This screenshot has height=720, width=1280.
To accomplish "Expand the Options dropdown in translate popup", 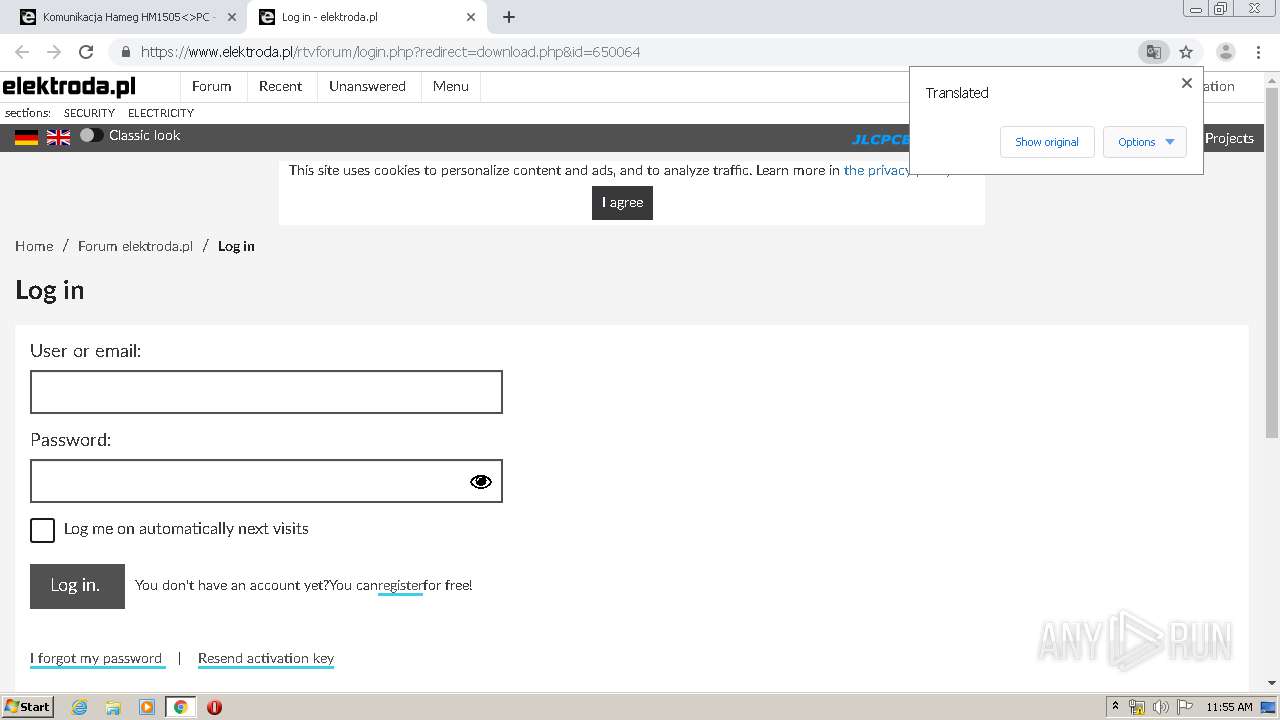I will pos(1145,142).
